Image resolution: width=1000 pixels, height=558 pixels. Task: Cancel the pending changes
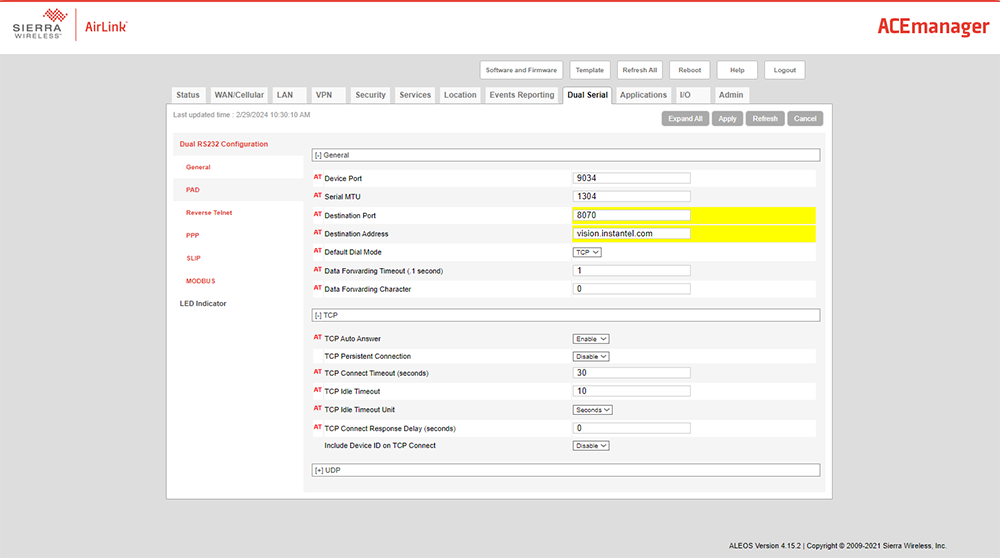pyautogui.click(x=805, y=119)
